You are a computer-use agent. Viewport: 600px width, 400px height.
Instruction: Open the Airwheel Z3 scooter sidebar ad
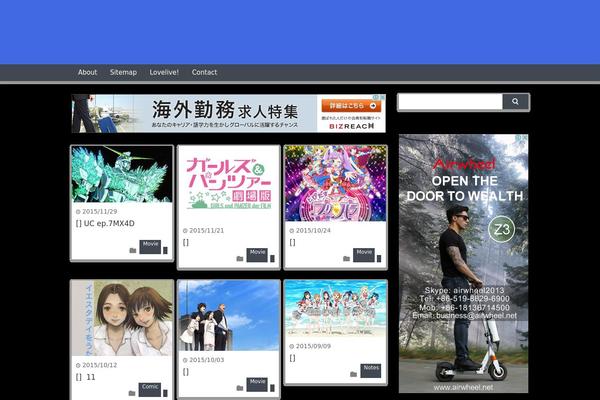coord(463,263)
